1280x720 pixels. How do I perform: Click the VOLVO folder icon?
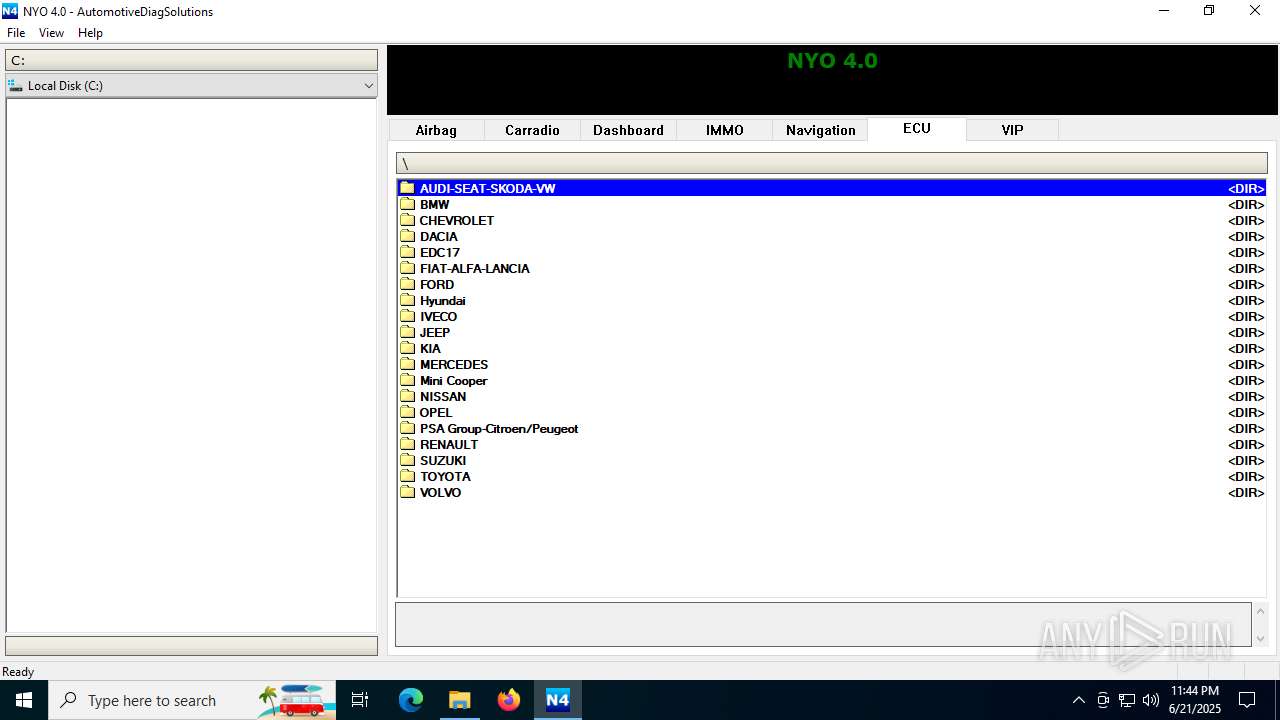(x=407, y=492)
